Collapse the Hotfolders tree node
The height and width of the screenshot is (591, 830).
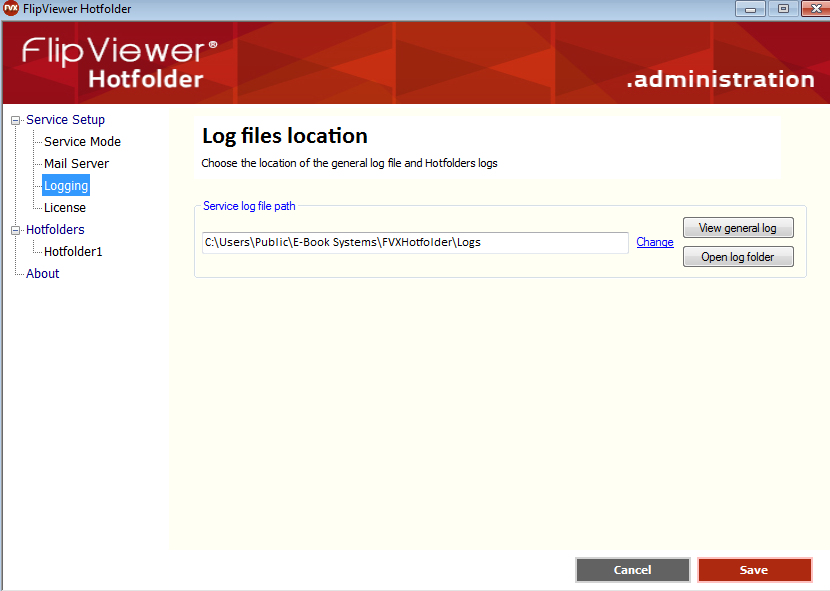click(15, 230)
